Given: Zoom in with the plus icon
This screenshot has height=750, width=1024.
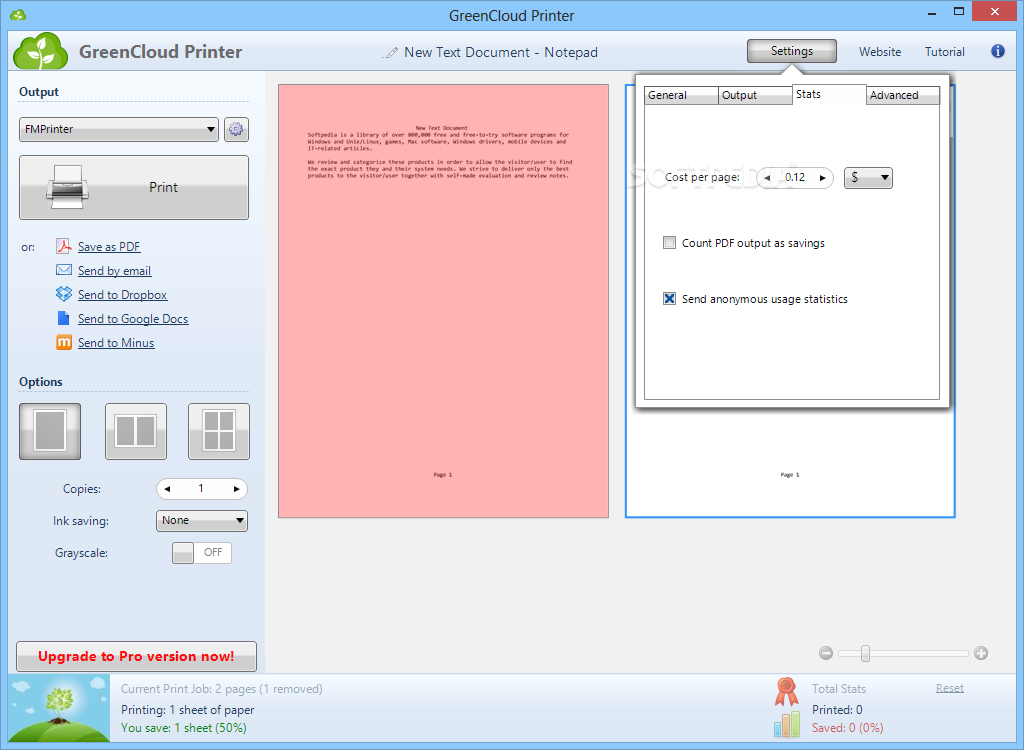Looking at the screenshot, I should pyautogui.click(x=980, y=653).
